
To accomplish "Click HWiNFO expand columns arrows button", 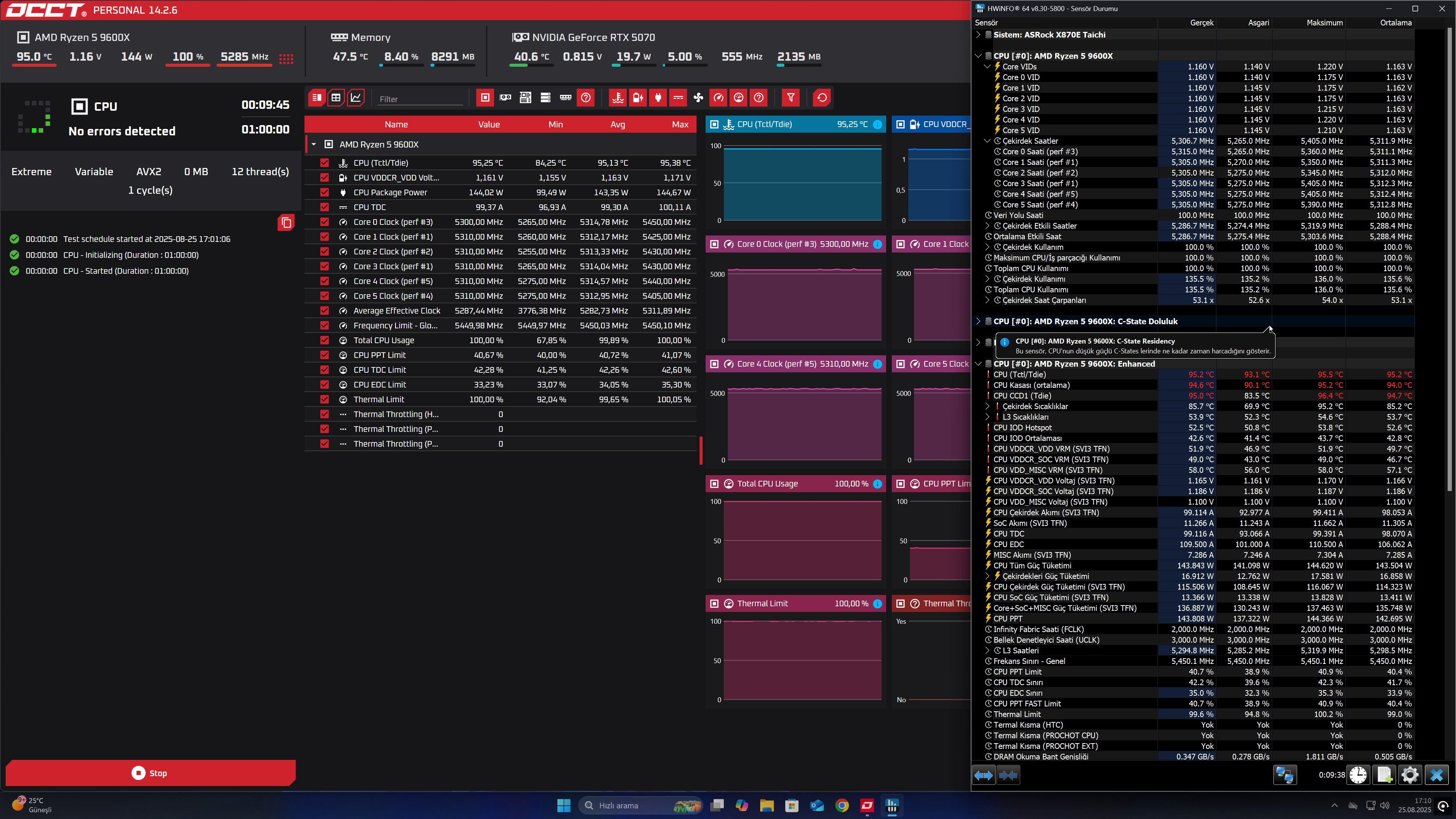I will [984, 775].
